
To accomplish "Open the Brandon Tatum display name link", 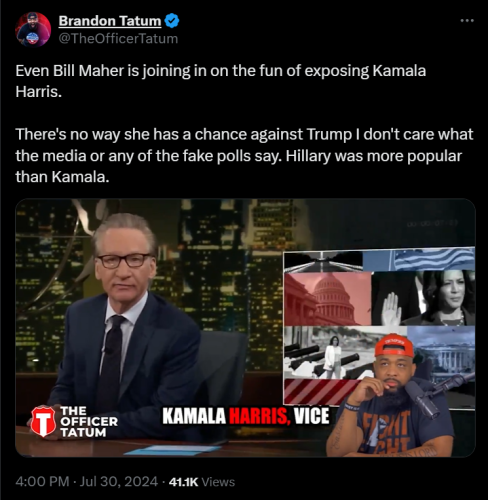I will point(110,21).
